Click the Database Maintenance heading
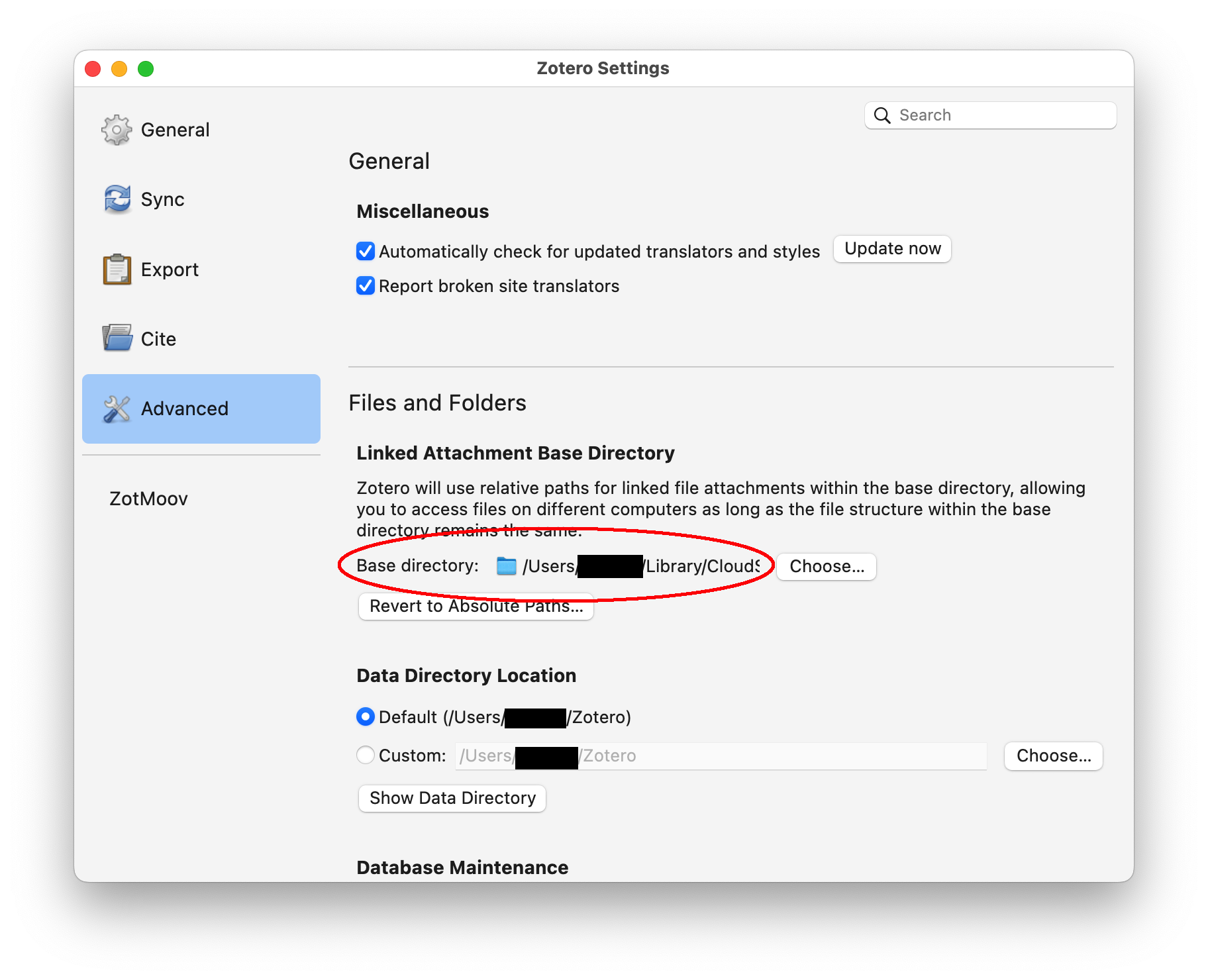The image size is (1208, 980). [x=462, y=867]
